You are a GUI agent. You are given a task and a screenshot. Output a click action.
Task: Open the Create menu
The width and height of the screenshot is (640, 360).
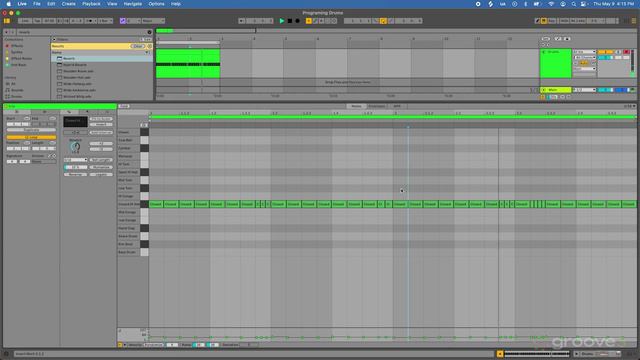pos(69,4)
